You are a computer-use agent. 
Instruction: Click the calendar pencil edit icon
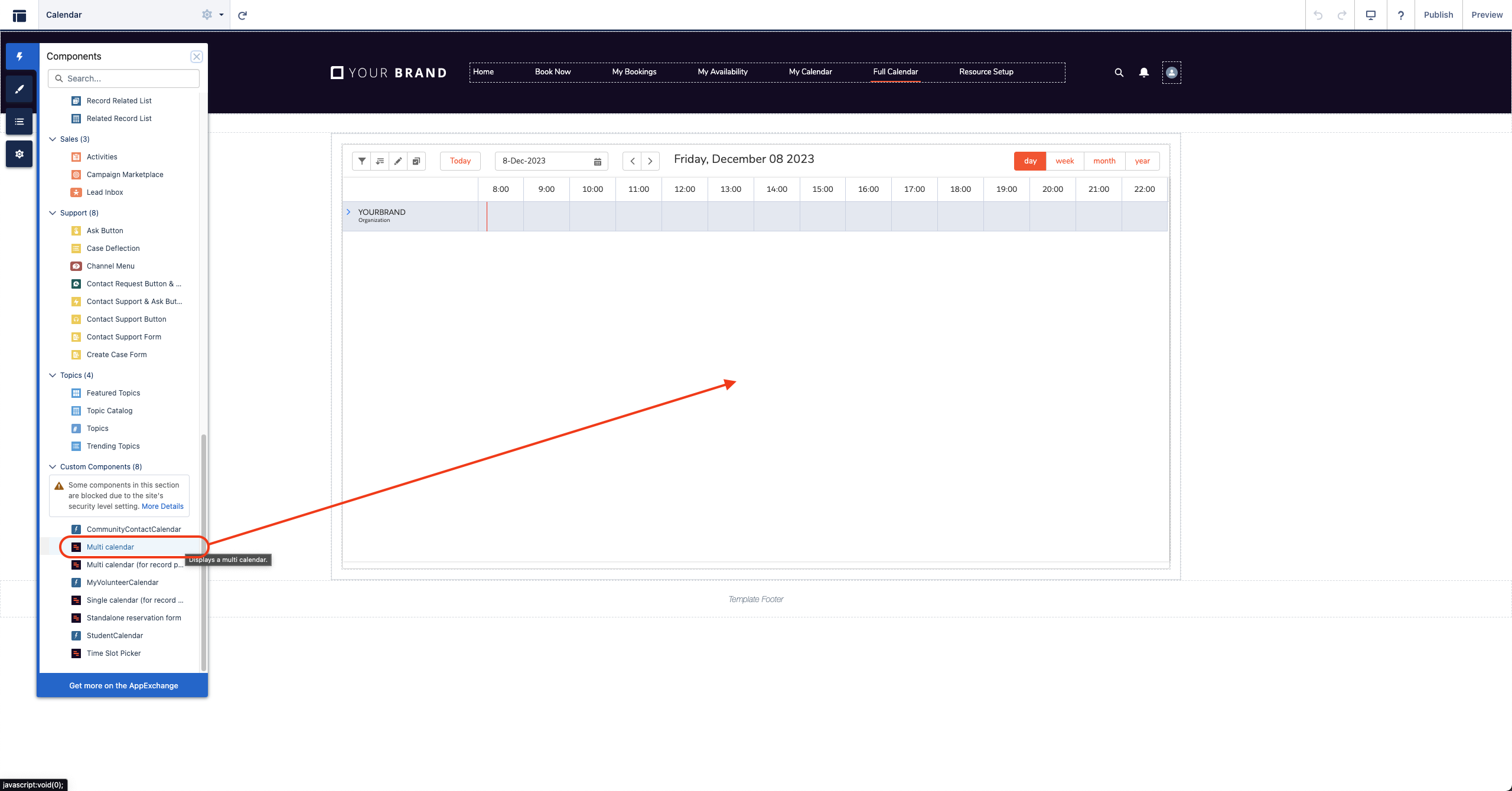(x=398, y=161)
